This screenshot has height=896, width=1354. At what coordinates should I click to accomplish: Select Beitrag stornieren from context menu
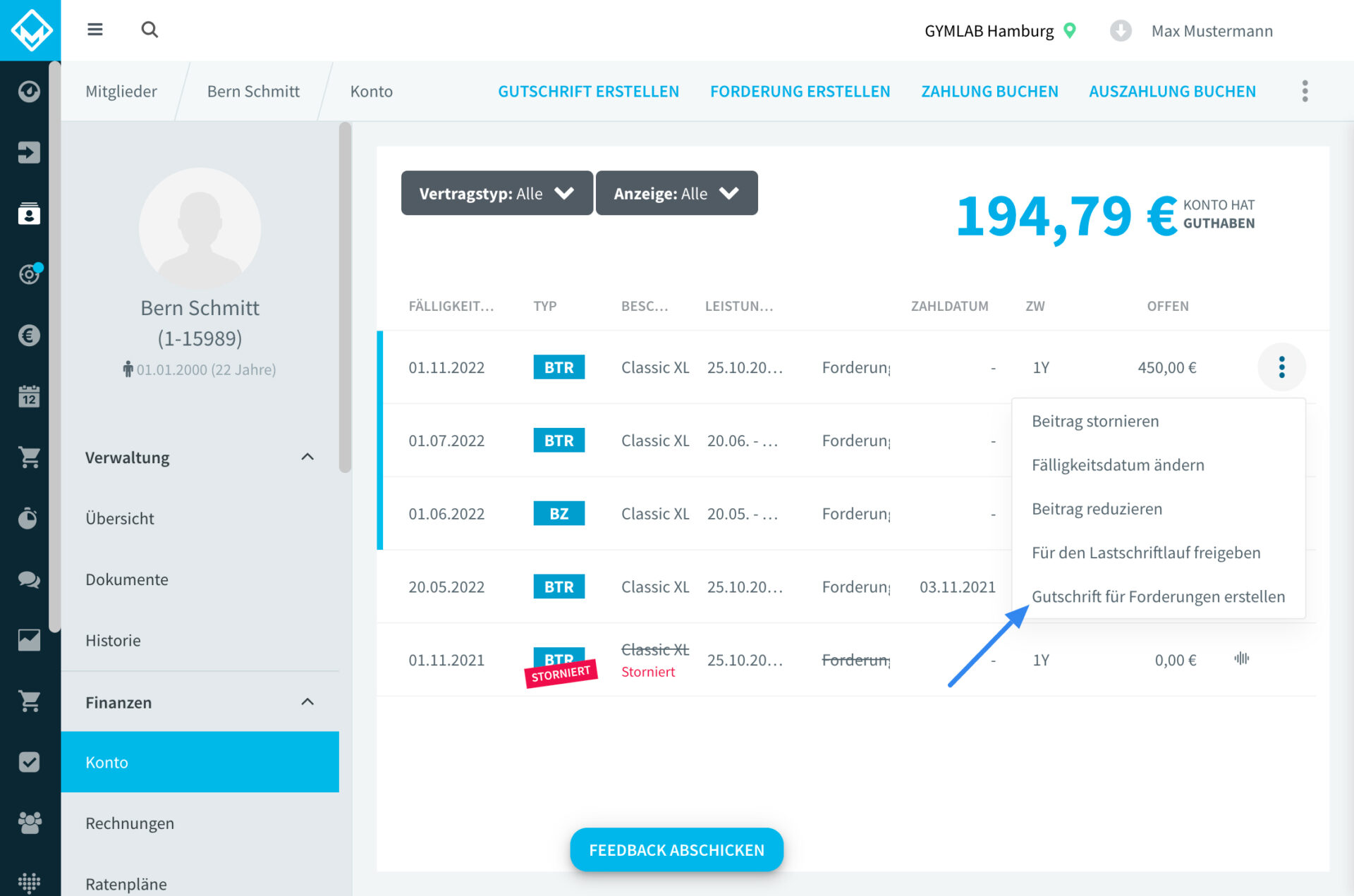[x=1095, y=421]
